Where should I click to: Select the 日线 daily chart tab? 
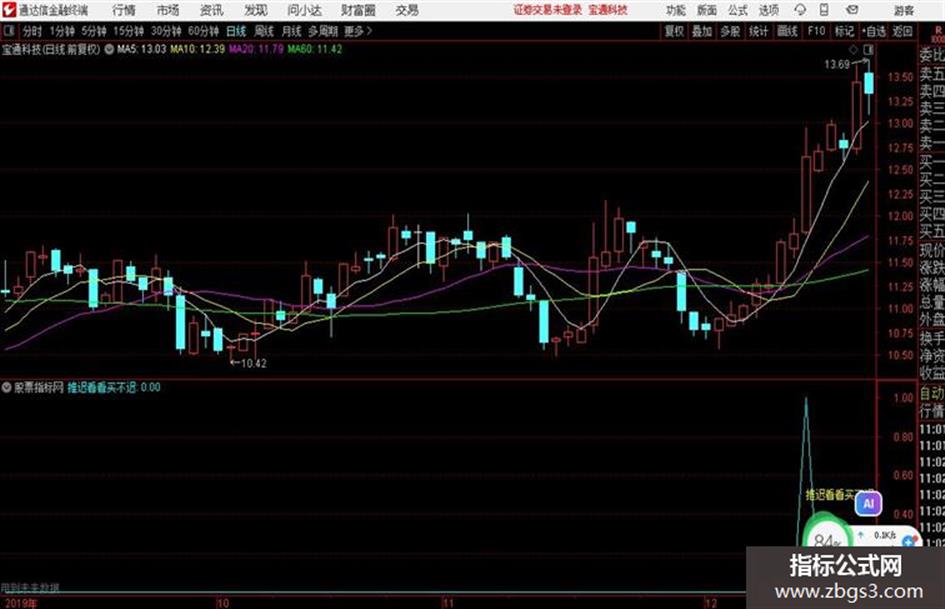tap(236, 31)
